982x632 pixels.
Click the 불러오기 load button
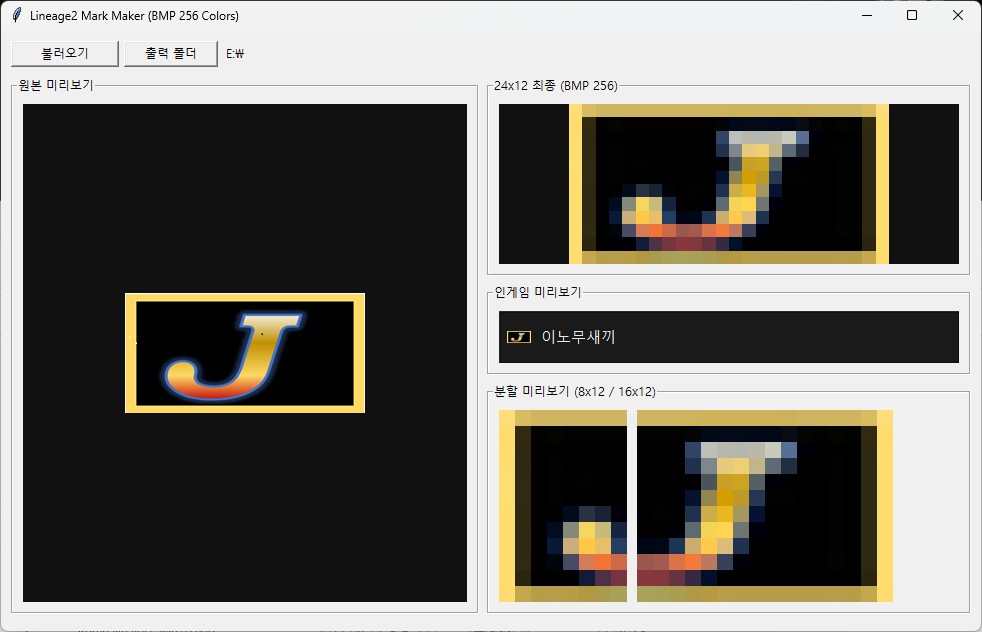[65, 53]
